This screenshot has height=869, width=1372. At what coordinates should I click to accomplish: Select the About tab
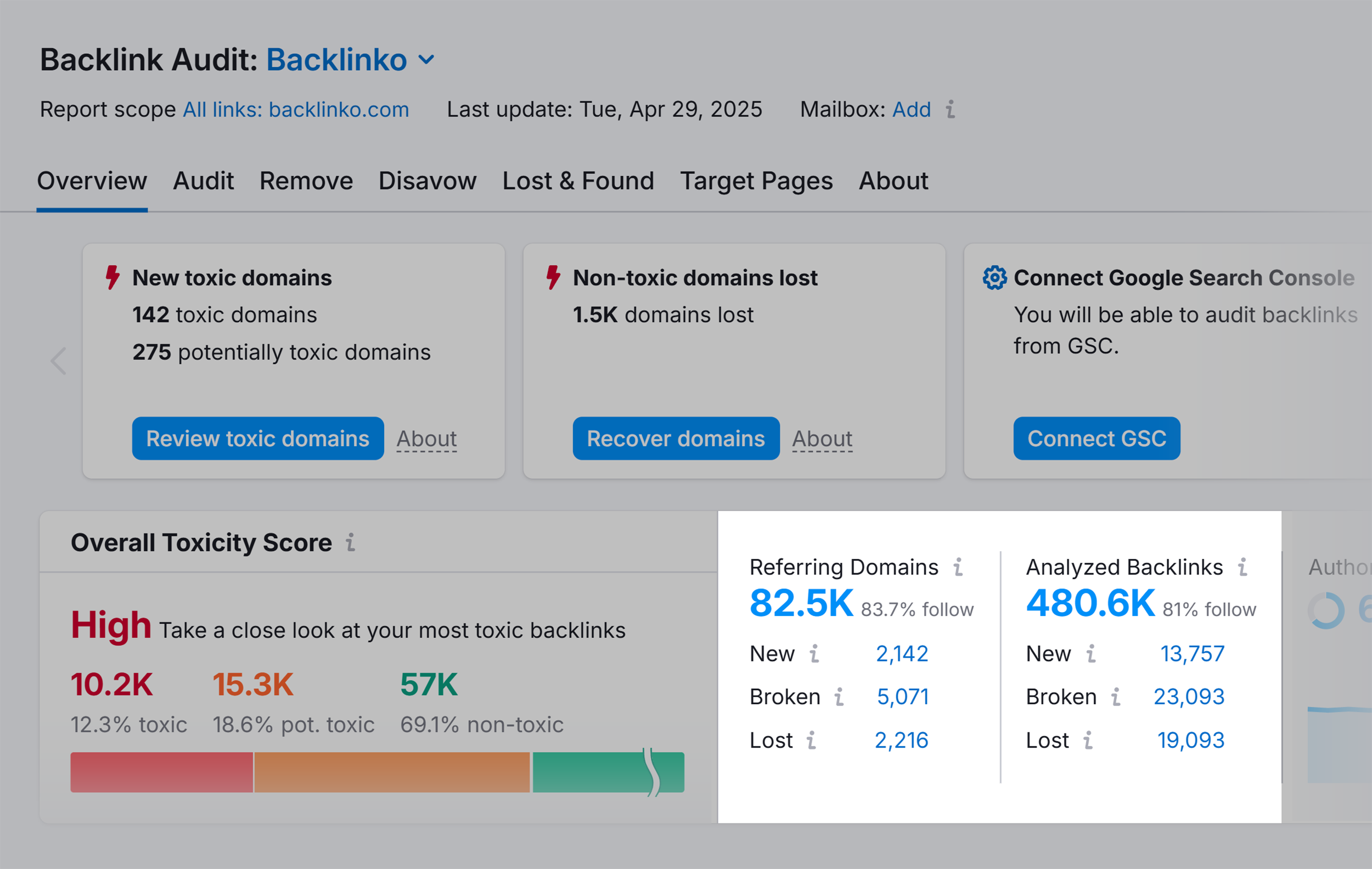click(x=893, y=181)
